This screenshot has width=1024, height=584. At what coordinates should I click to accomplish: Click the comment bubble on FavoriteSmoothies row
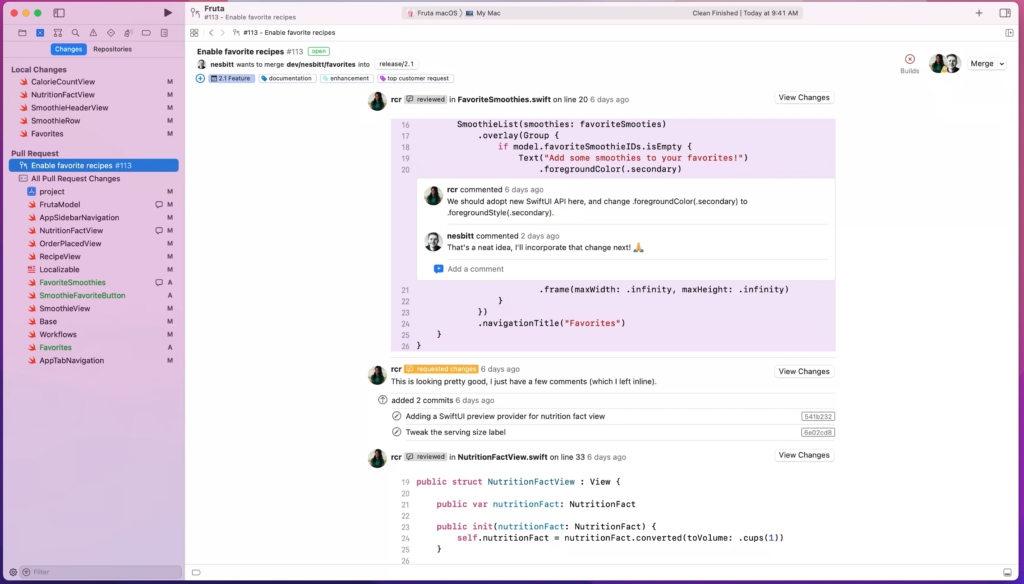click(x=159, y=282)
